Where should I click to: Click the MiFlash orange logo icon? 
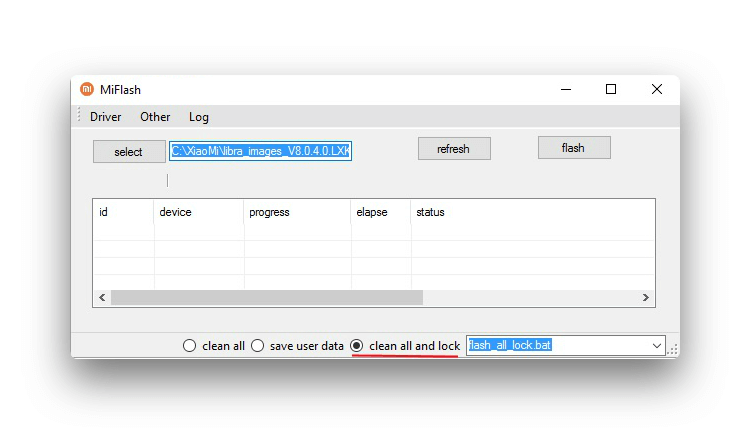point(87,89)
